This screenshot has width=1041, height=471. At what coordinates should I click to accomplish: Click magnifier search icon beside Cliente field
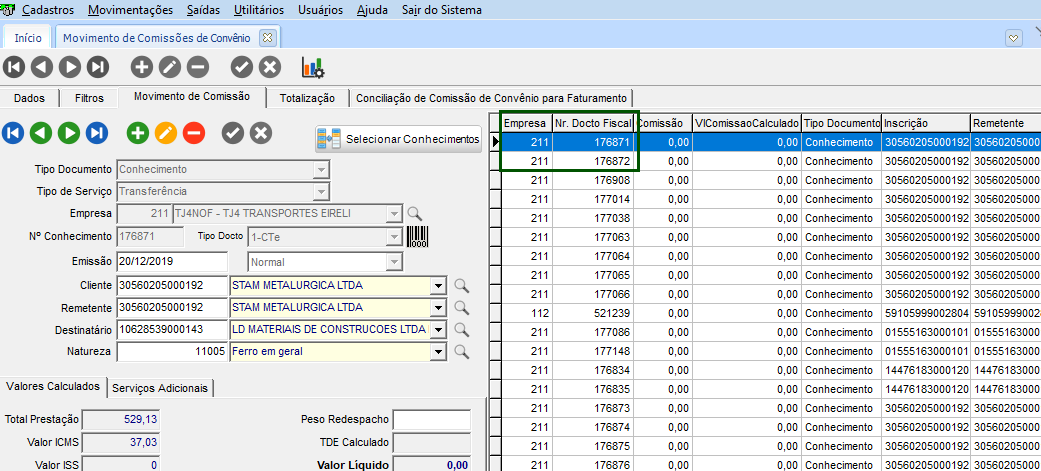point(461,286)
